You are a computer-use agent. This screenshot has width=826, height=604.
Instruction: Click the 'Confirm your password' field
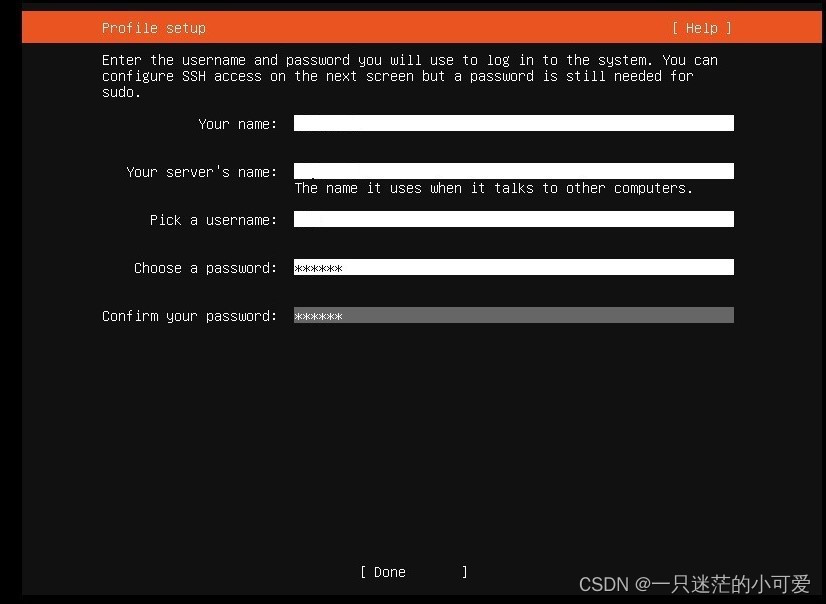point(514,315)
